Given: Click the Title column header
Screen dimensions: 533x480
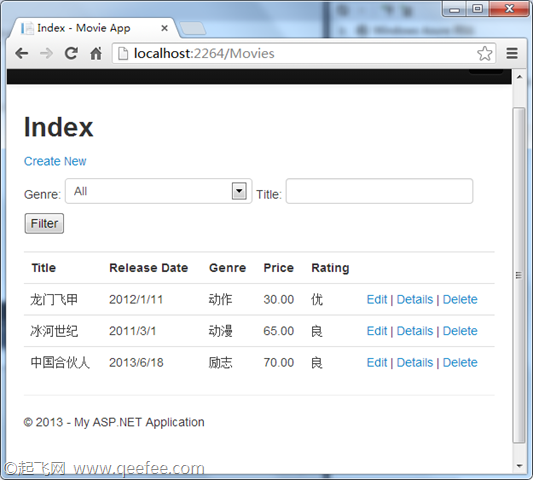Looking at the screenshot, I should [x=44, y=268].
